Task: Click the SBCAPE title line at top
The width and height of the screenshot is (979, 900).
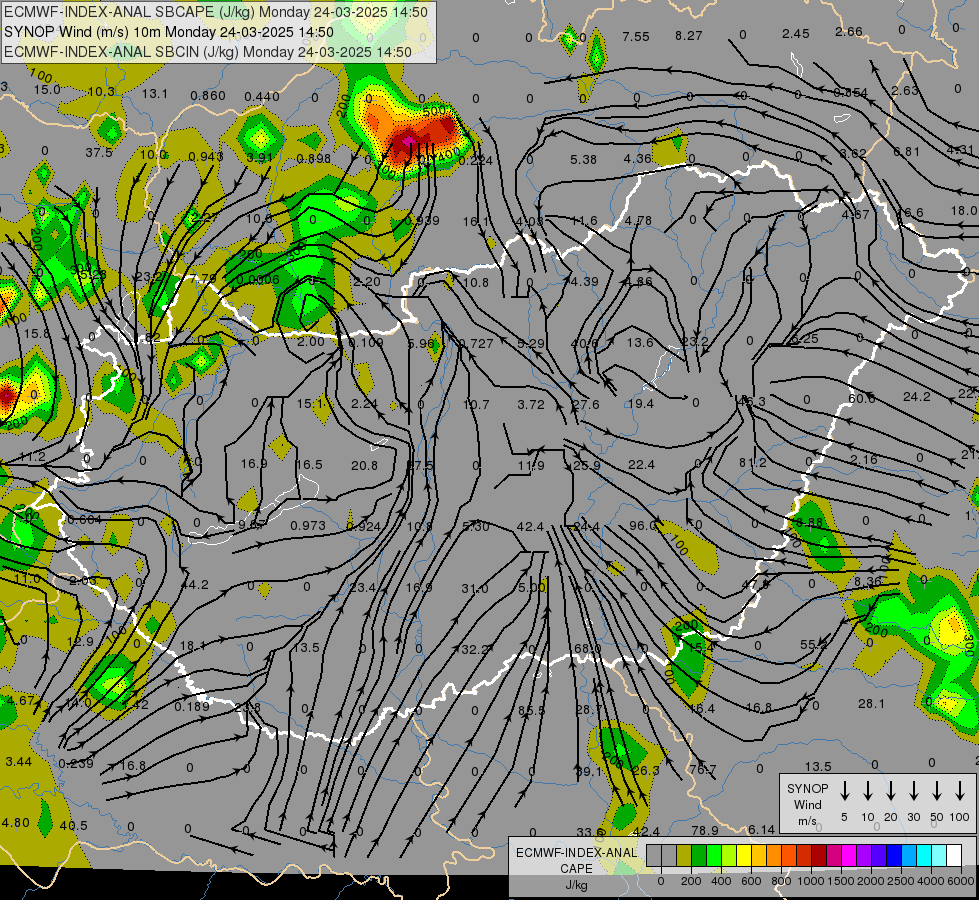Action: pyautogui.click(x=217, y=12)
